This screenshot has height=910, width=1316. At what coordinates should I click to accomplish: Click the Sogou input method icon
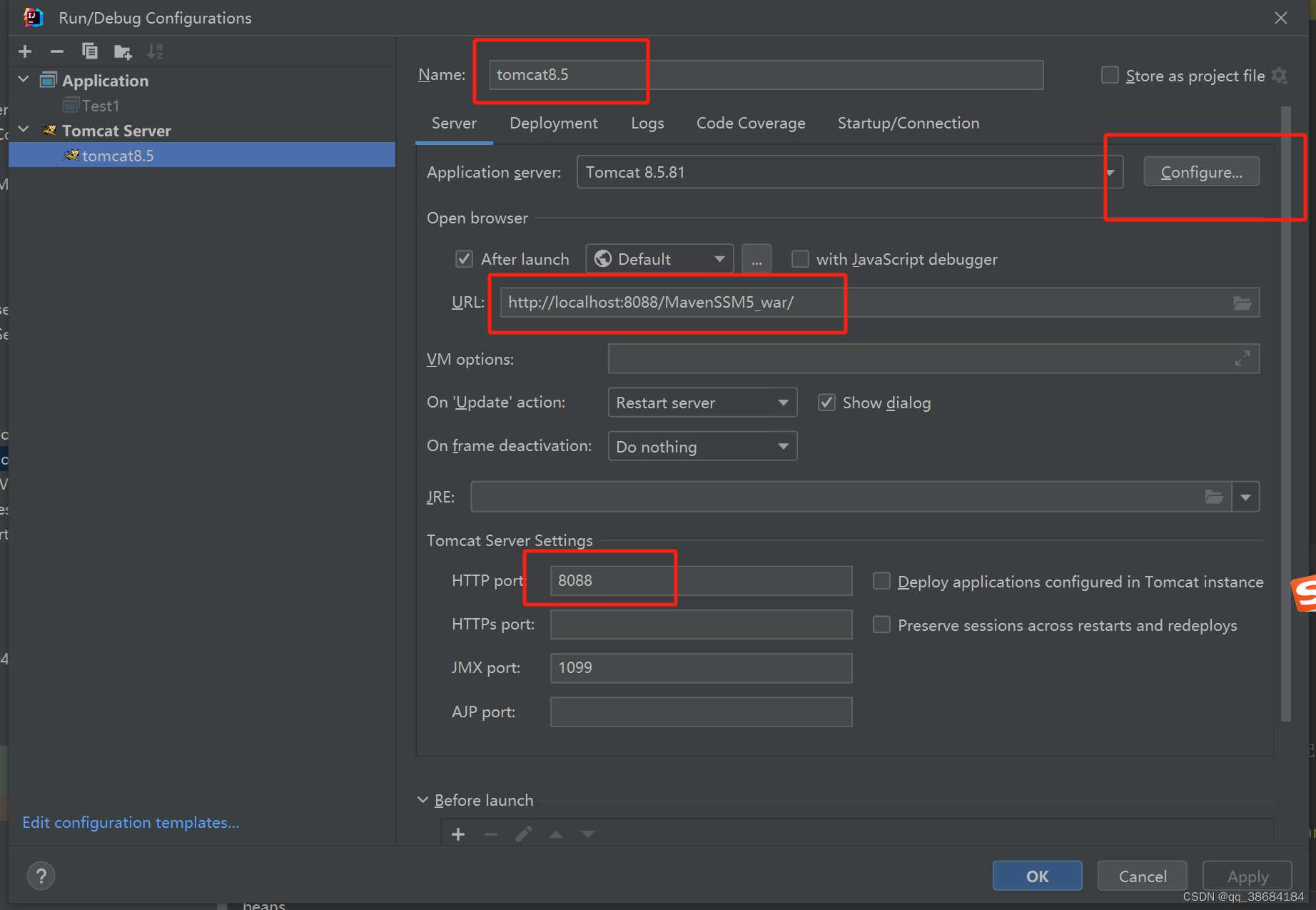[1305, 594]
